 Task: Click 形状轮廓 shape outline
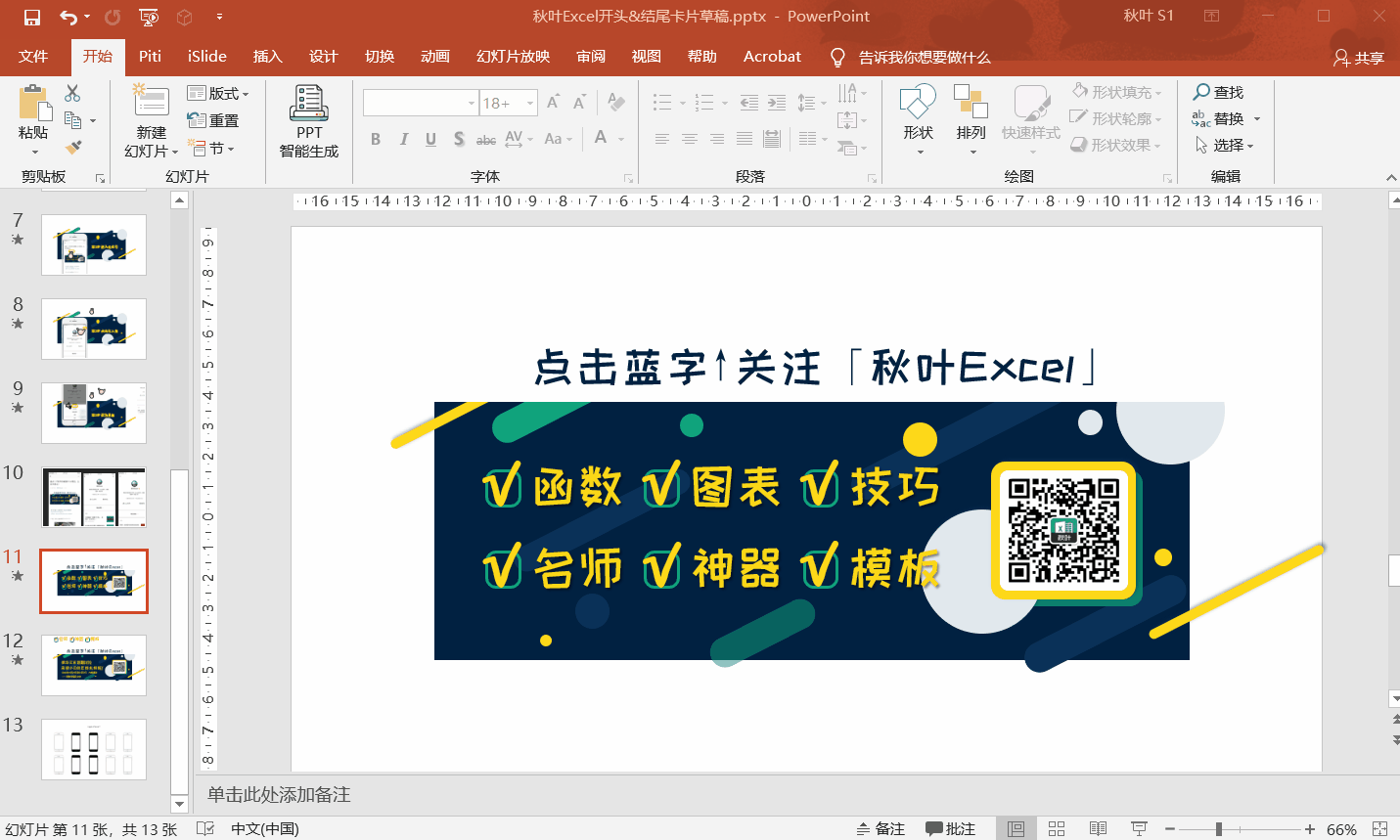tap(1115, 118)
